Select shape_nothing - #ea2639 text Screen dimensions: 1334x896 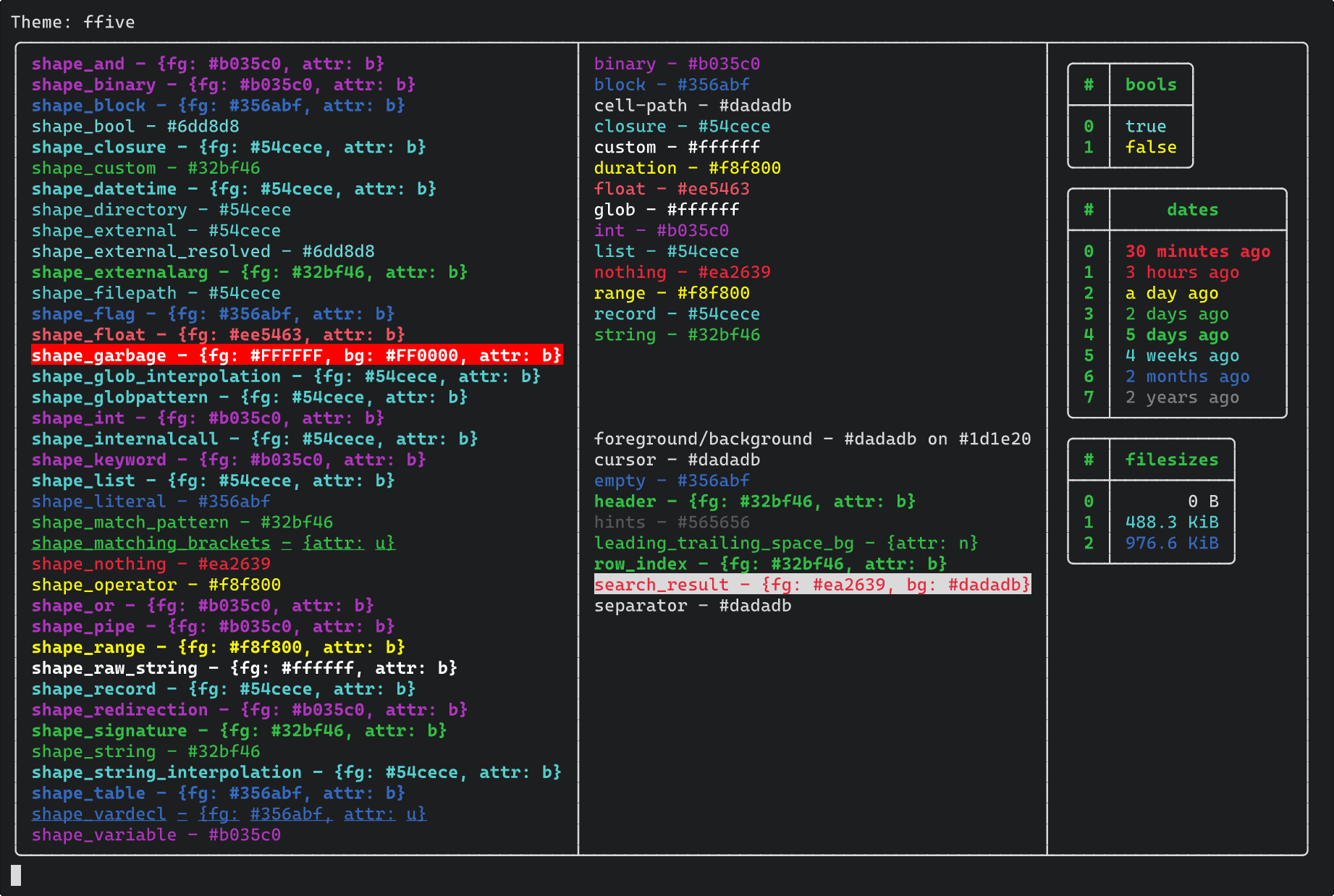pyautogui.click(x=151, y=565)
